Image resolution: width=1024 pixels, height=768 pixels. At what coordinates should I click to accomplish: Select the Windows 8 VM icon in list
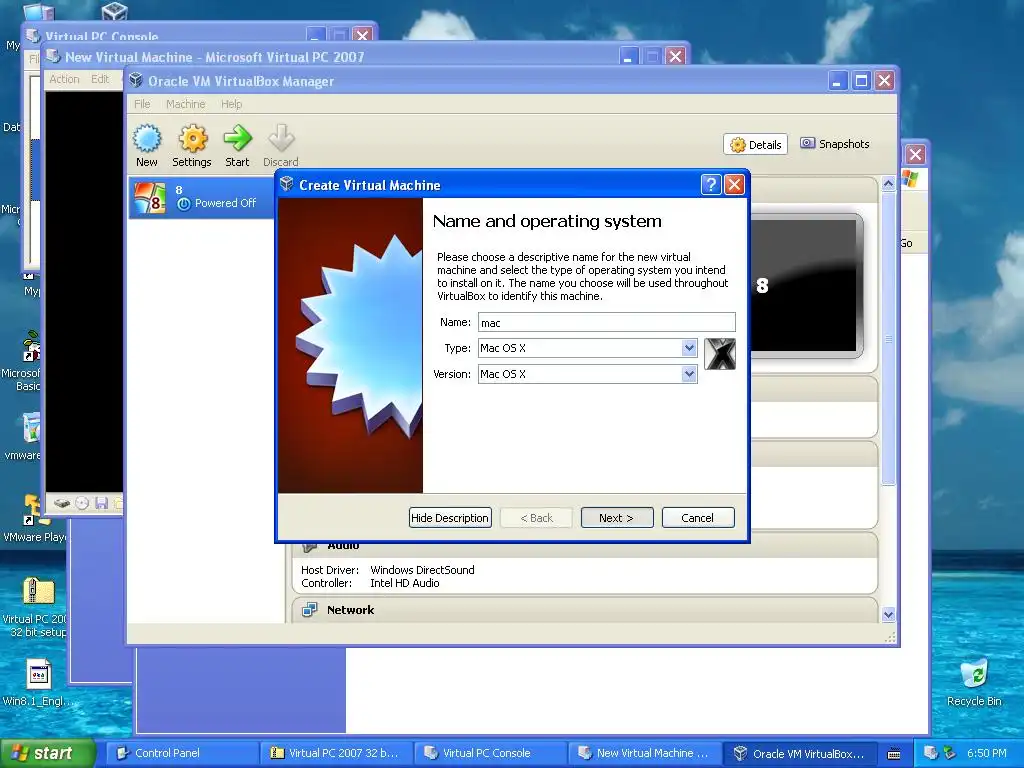(150, 199)
